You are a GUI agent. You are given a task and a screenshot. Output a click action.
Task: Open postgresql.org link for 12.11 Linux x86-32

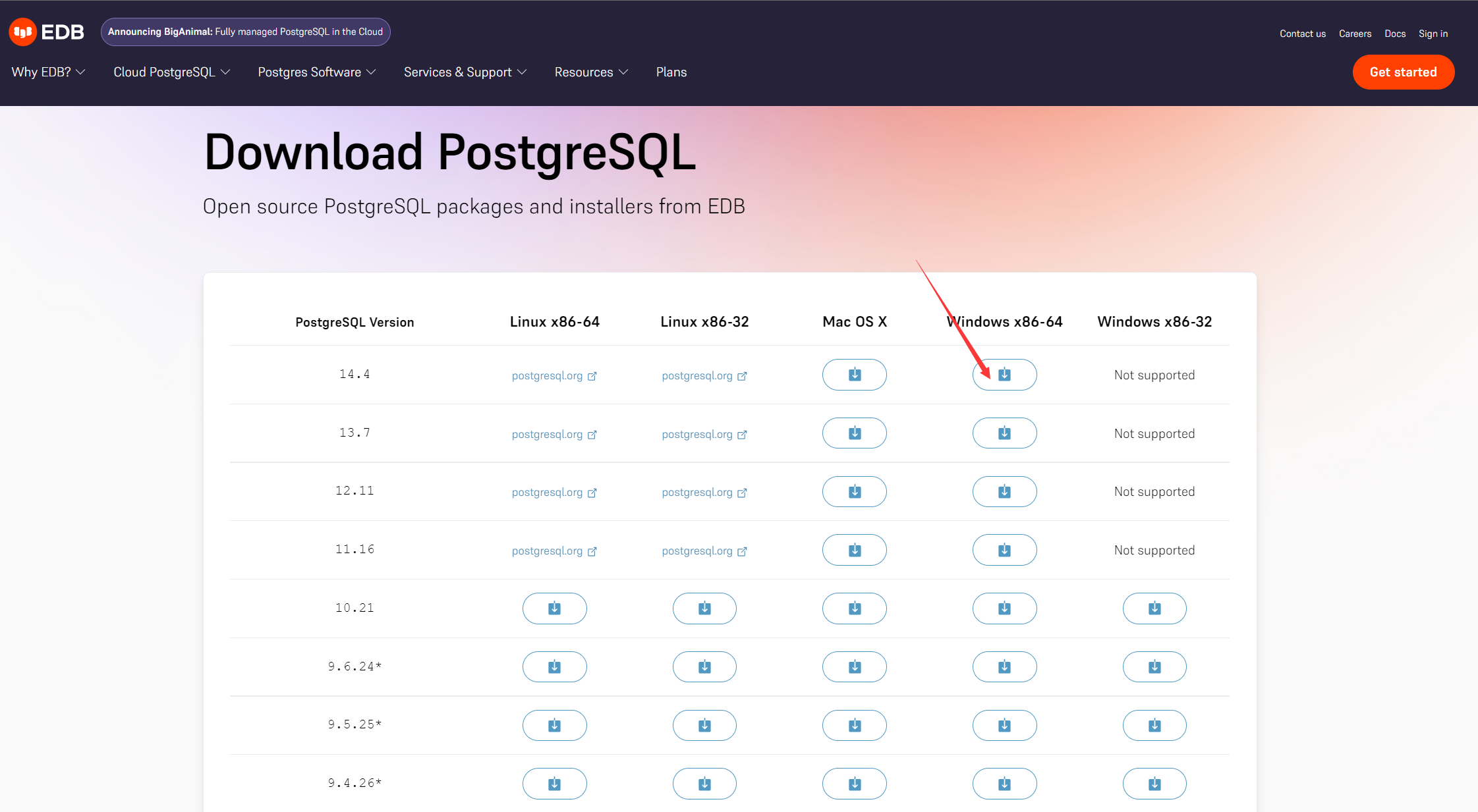704,492
